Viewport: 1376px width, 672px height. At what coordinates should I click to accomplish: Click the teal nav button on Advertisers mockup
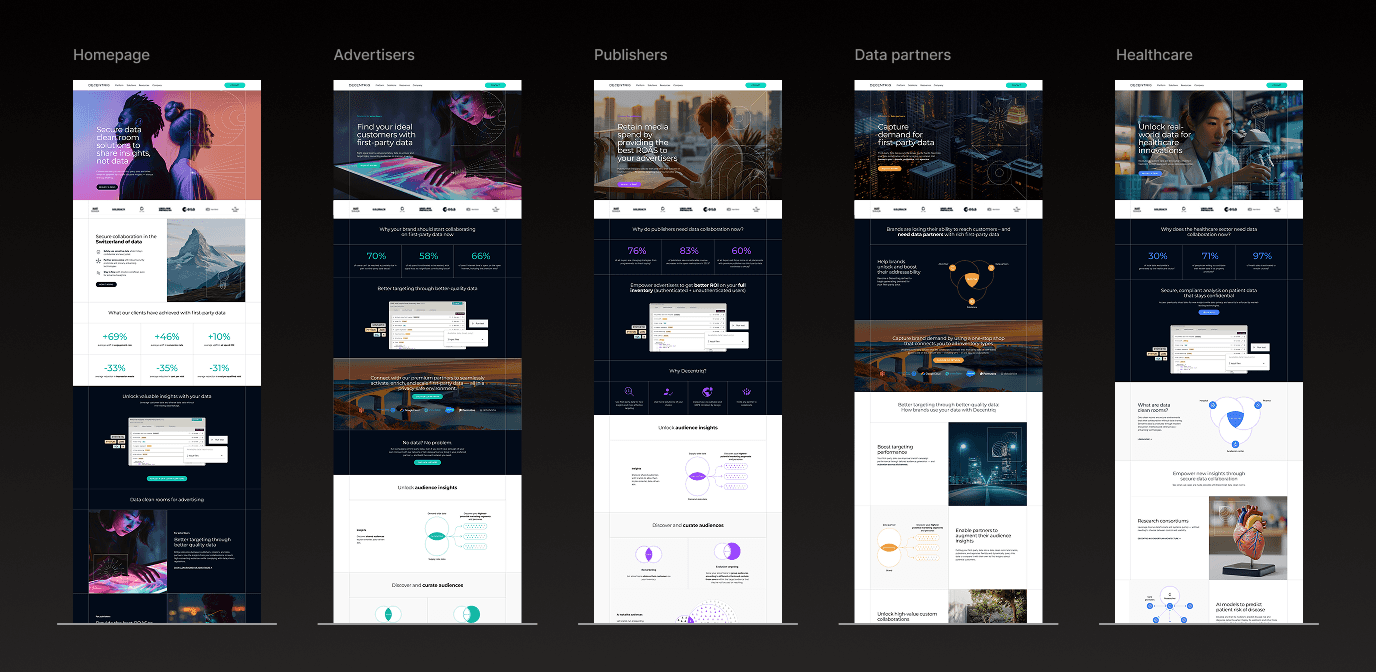click(x=496, y=85)
